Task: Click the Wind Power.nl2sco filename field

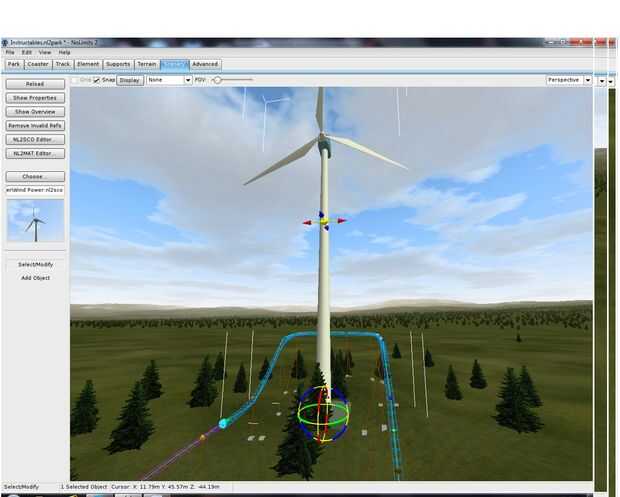Action: click(35, 190)
